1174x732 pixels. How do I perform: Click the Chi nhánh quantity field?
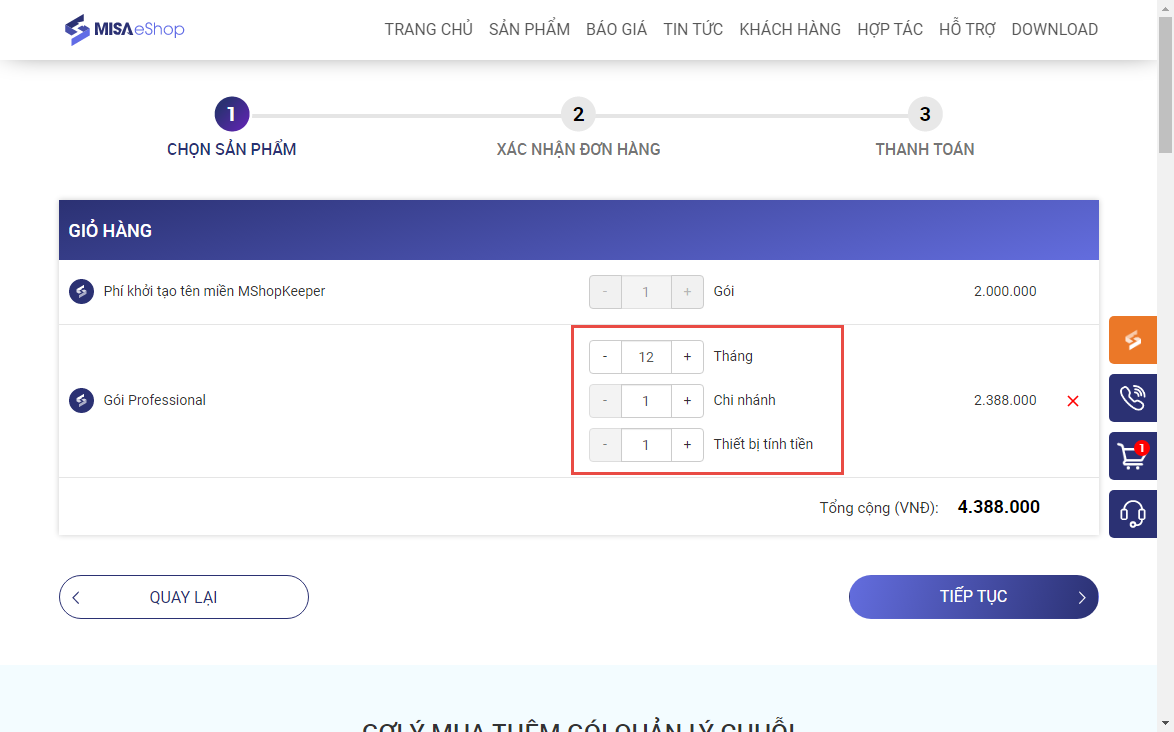[x=646, y=401]
